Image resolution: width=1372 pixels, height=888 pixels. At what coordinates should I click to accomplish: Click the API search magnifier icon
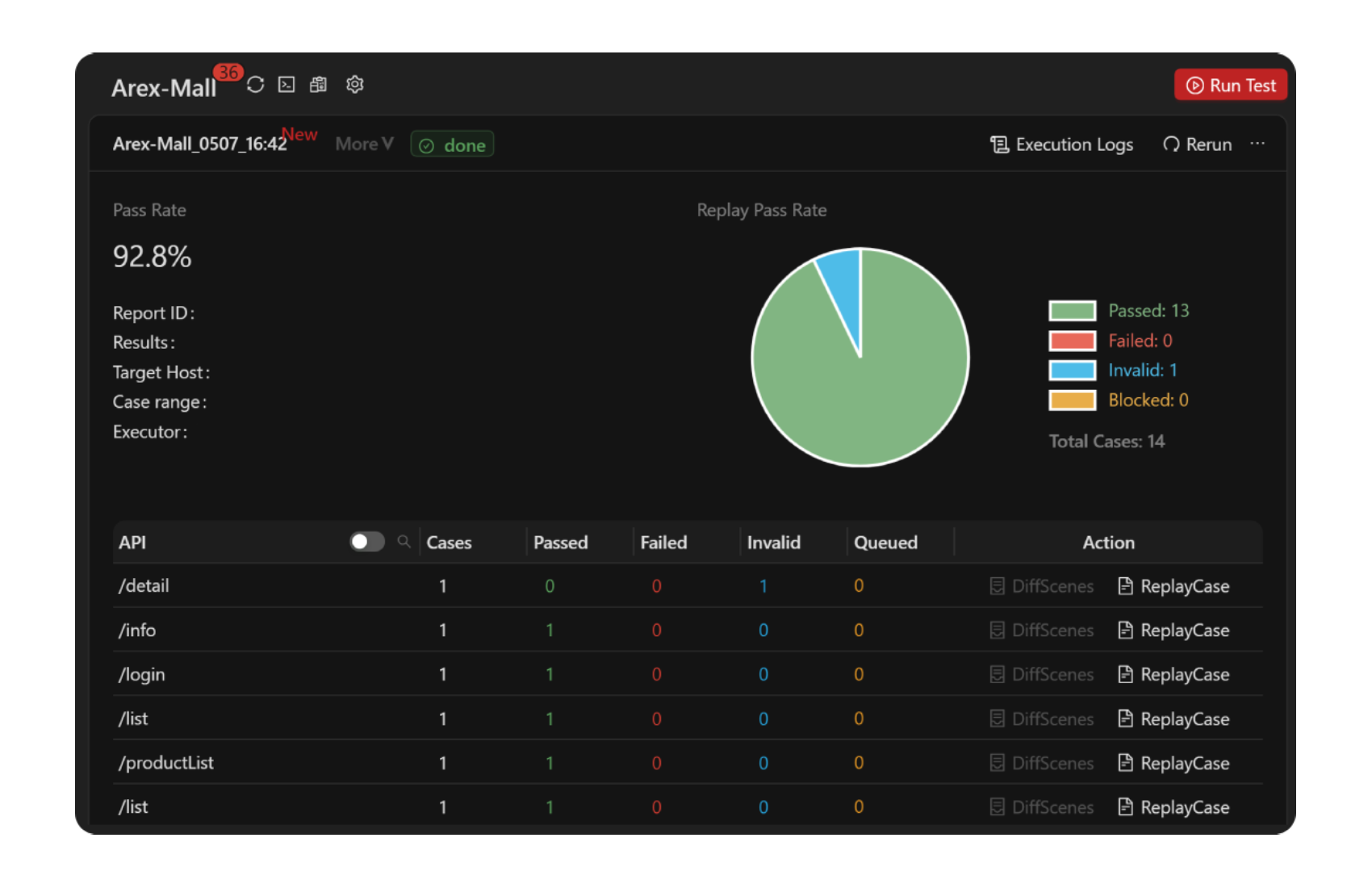[404, 542]
